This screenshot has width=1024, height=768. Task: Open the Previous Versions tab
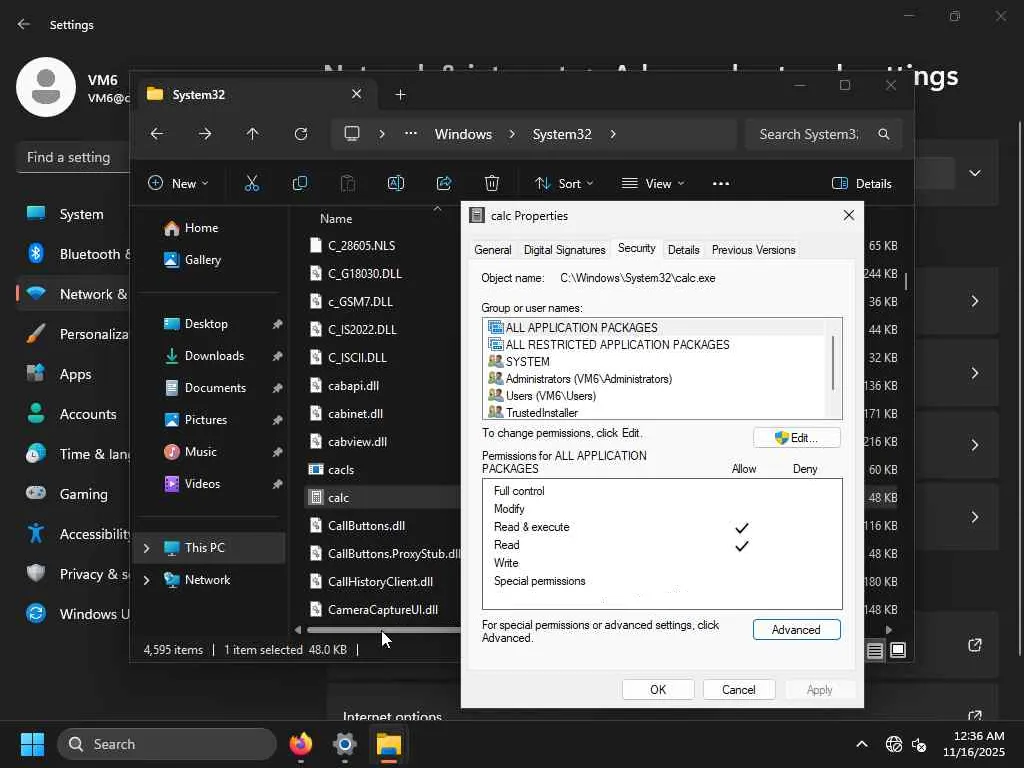tap(753, 250)
